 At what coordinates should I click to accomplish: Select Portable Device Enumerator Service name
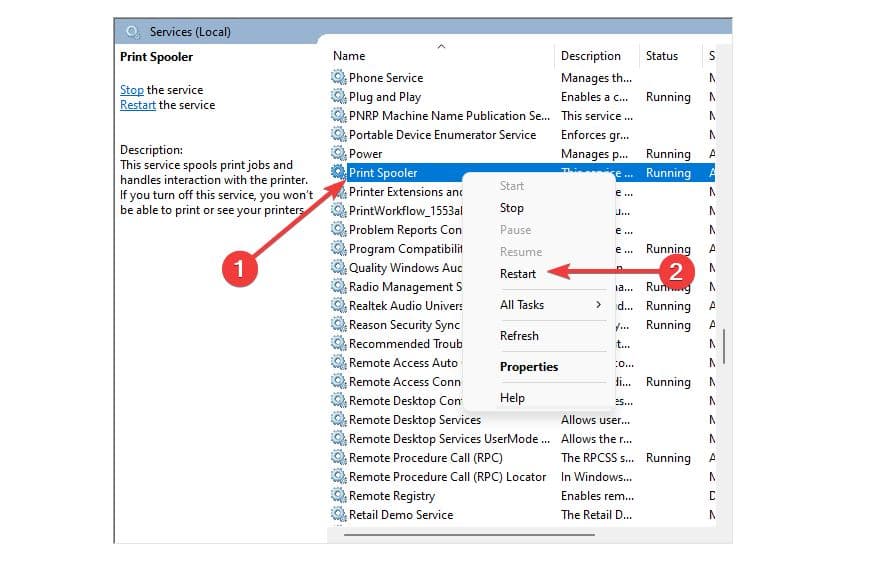(442, 135)
